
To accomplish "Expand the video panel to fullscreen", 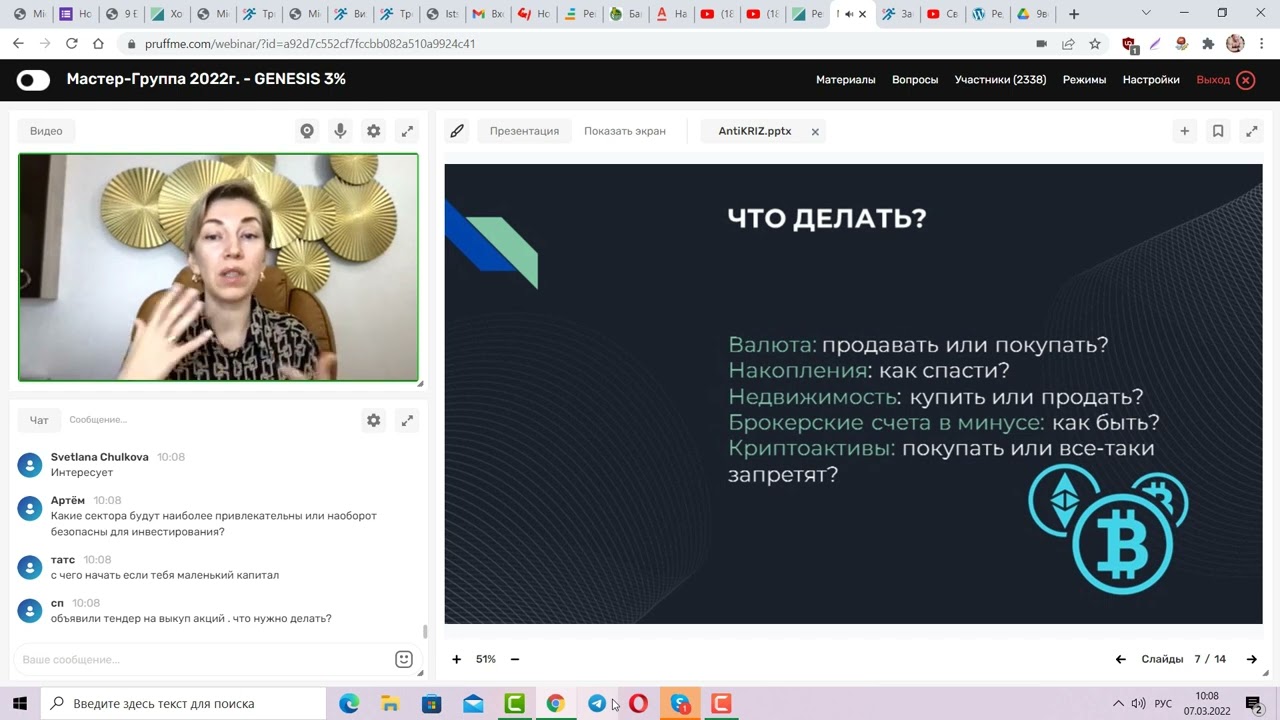I will coord(407,130).
